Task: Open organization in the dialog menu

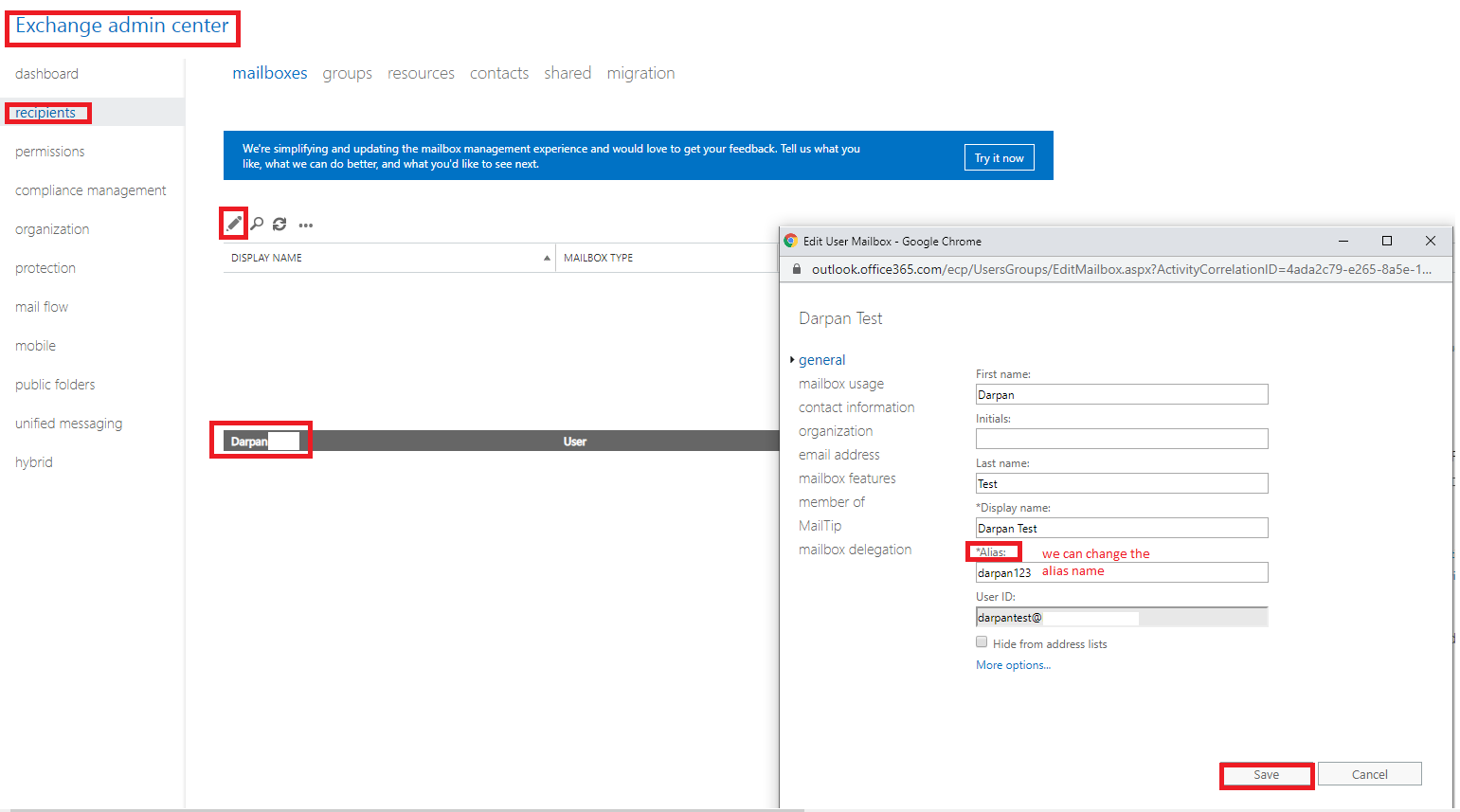Action: coord(836,431)
